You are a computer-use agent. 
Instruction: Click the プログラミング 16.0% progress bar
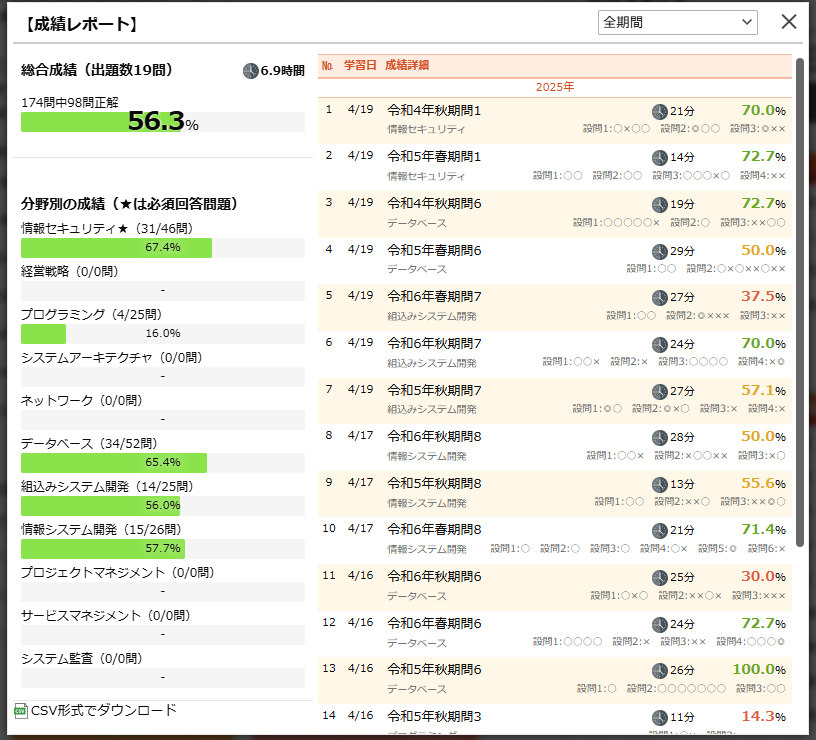[x=163, y=334]
